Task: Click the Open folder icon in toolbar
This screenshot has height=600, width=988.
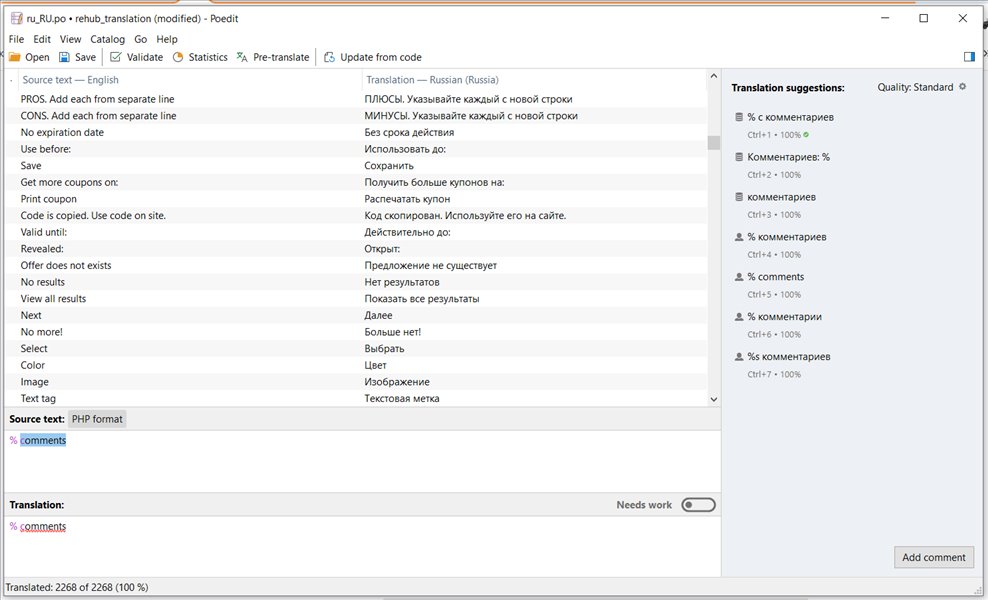Action: point(14,57)
